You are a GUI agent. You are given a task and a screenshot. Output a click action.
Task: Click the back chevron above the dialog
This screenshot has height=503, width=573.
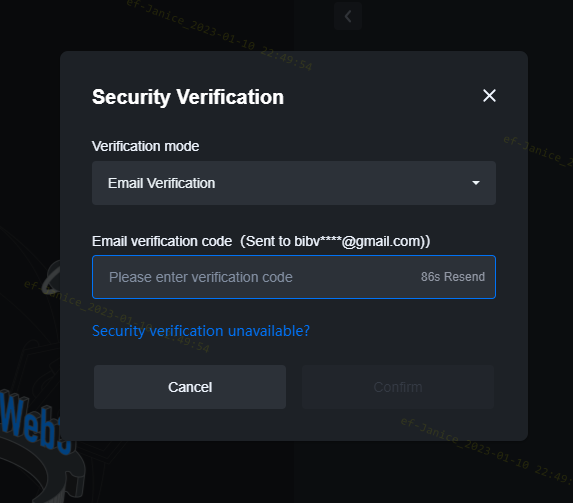(x=348, y=16)
